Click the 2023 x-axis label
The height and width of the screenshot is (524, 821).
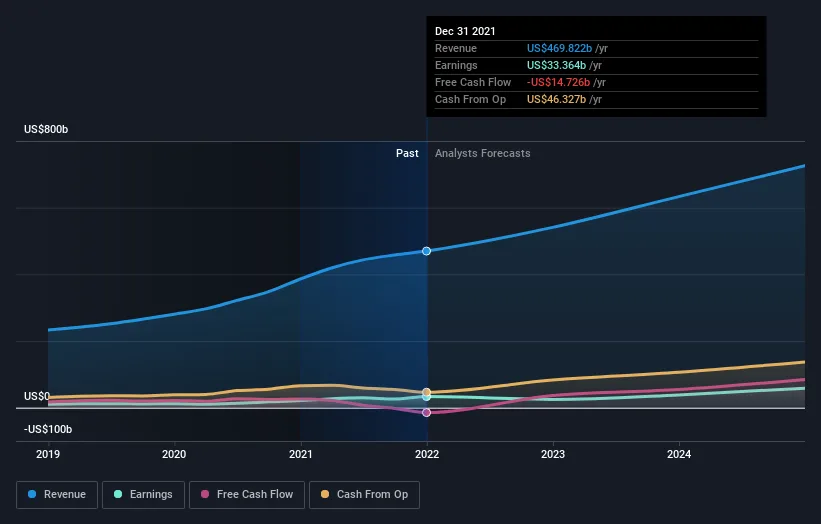(x=553, y=454)
